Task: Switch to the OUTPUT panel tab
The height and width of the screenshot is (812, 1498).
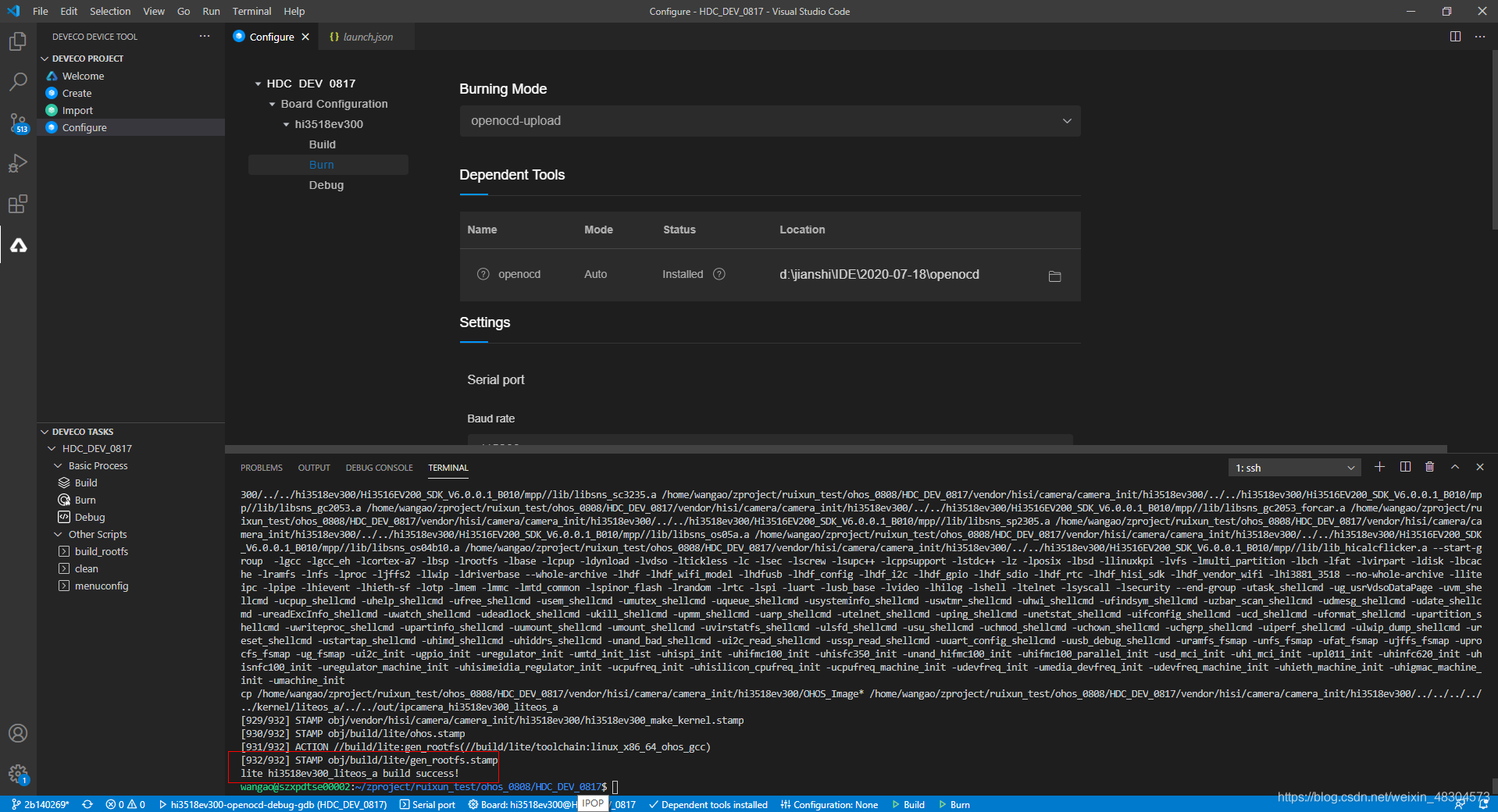Action: (x=314, y=468)
